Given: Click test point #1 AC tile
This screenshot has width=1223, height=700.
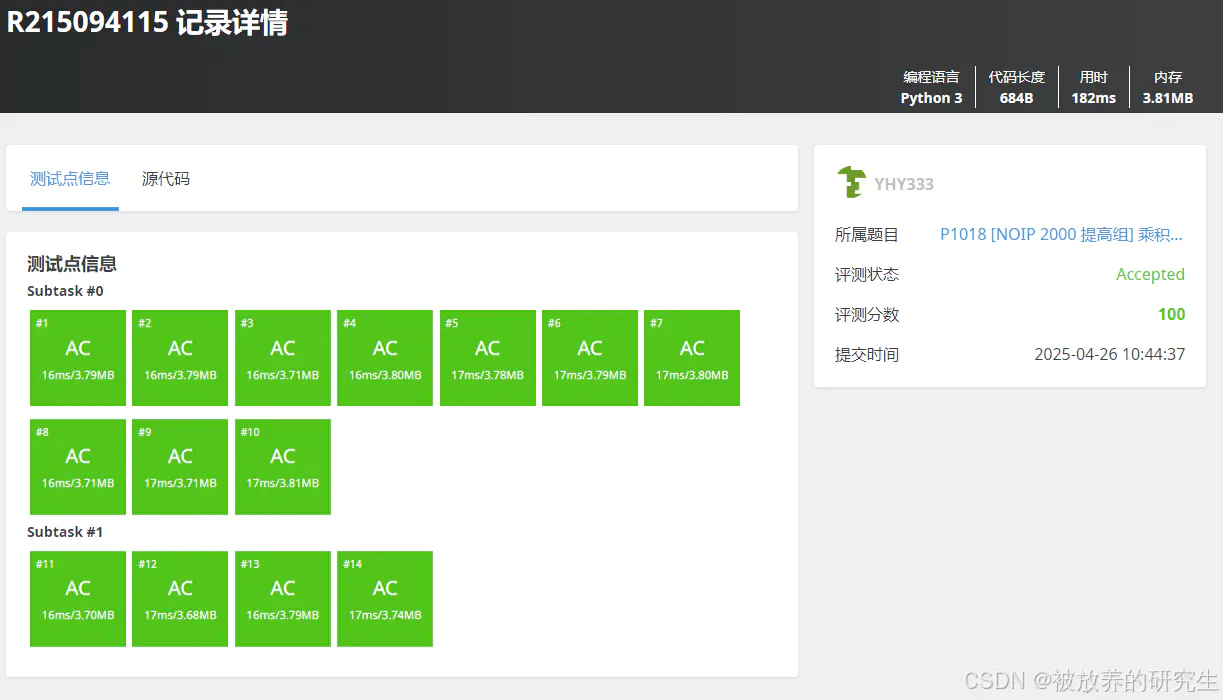Looking at the screenshot, I should pos(78,358).
